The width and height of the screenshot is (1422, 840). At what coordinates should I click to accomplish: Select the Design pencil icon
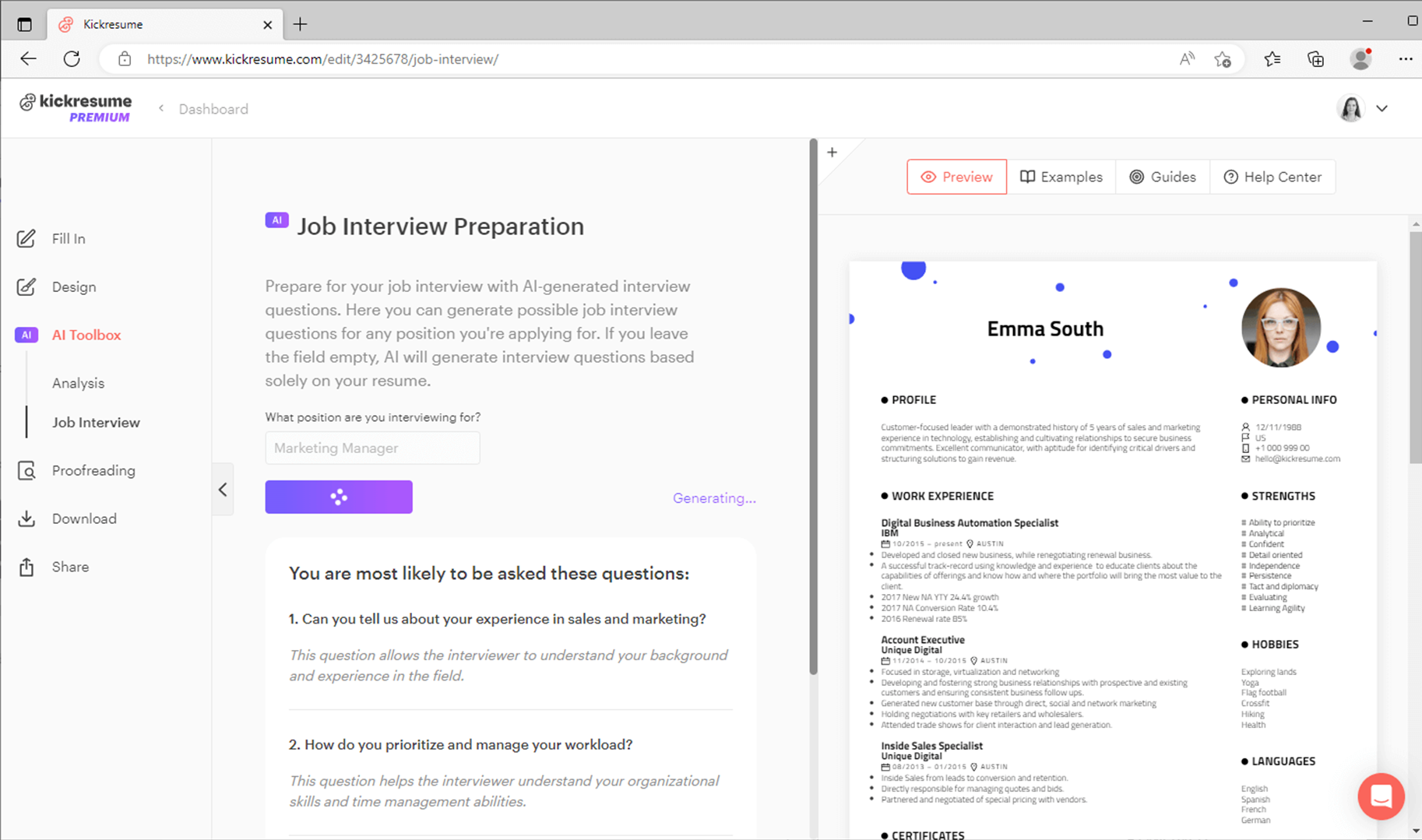coord(26,286)
